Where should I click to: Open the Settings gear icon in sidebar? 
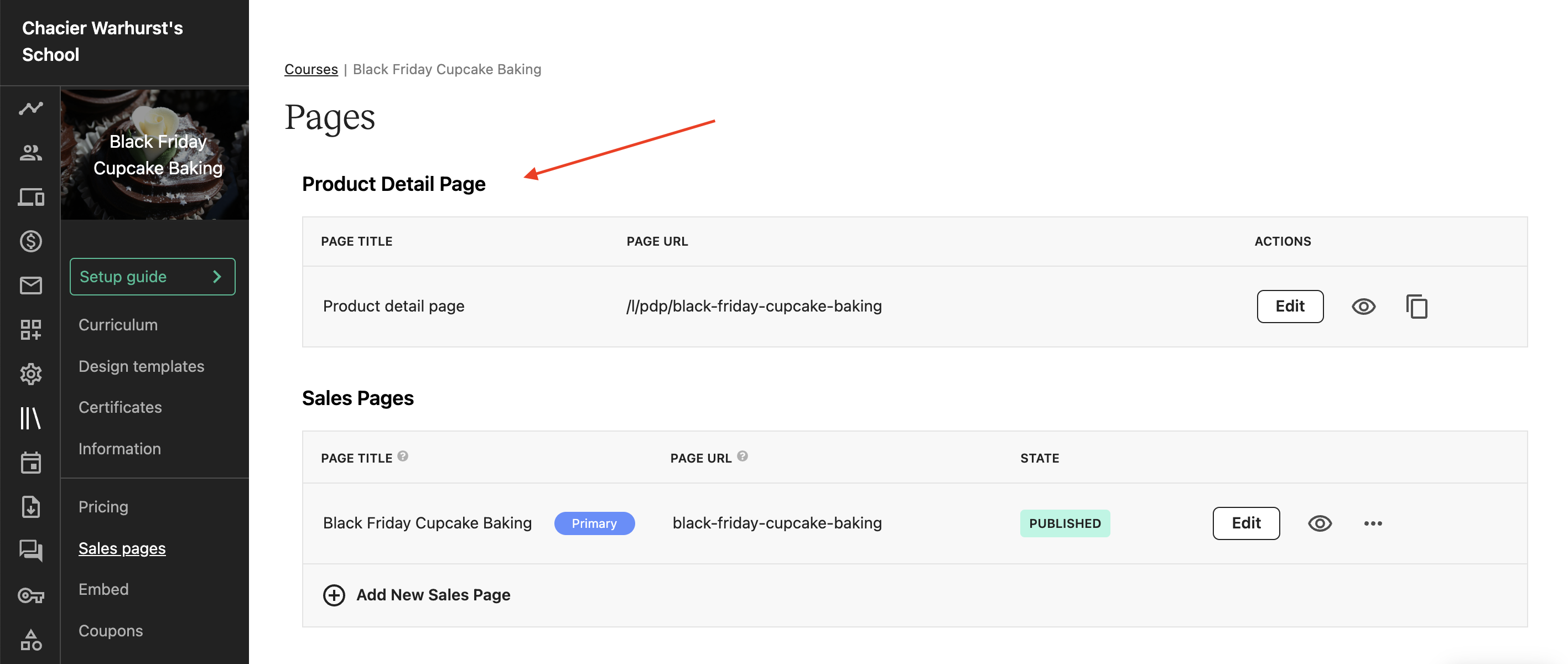click(x=30, y=373)
